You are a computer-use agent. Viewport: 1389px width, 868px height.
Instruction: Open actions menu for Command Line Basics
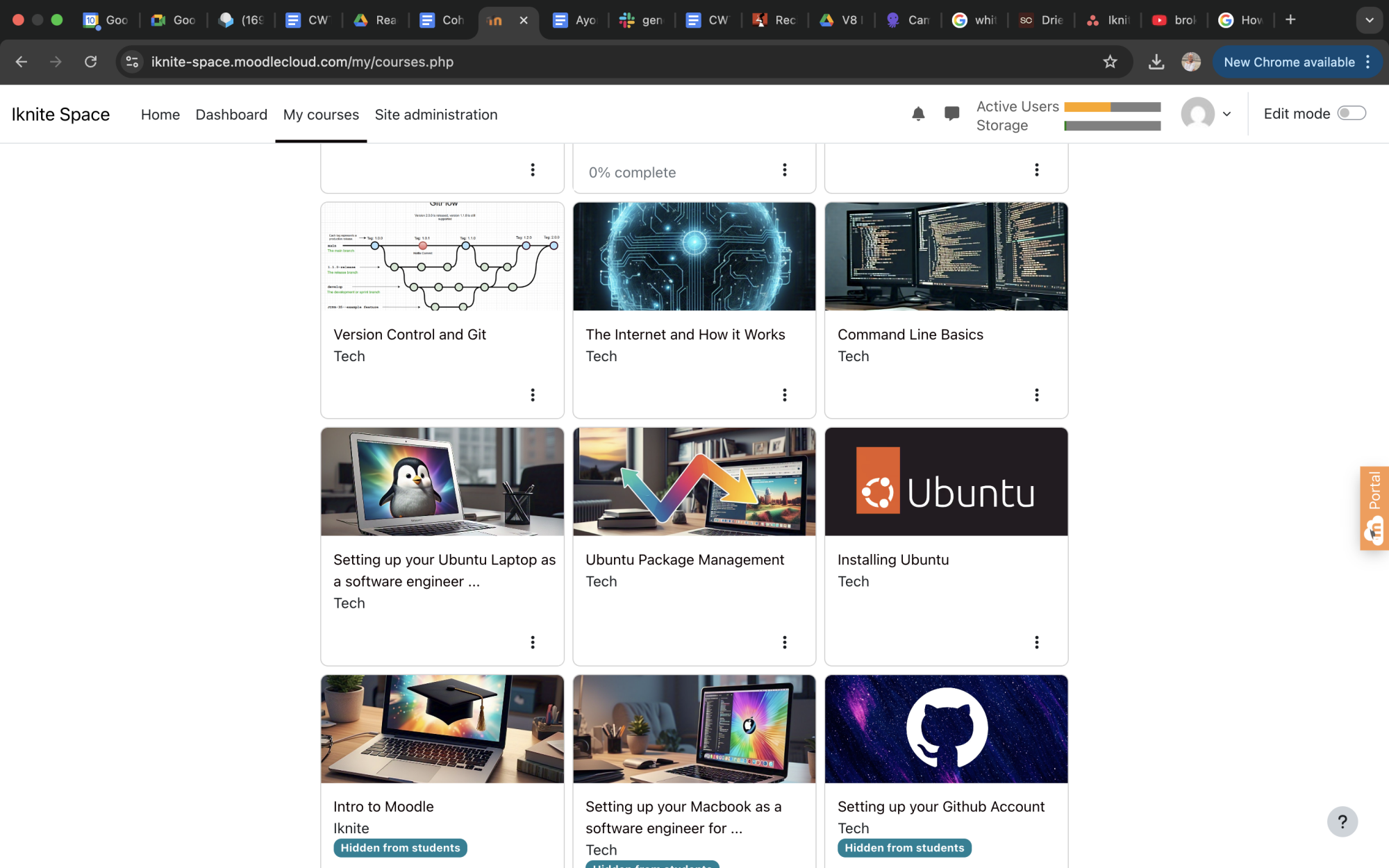(1036, 395)
